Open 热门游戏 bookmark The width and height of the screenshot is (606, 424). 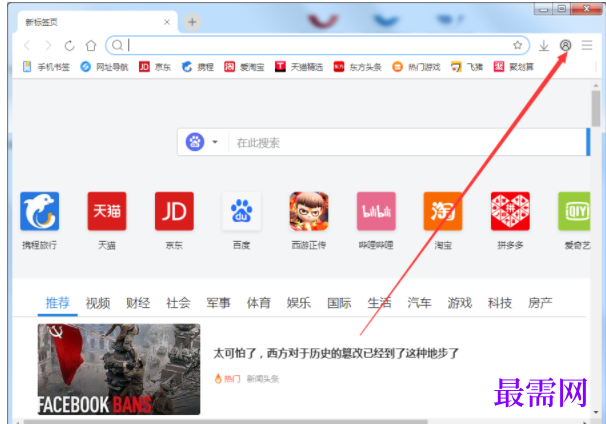click(416, 67)
